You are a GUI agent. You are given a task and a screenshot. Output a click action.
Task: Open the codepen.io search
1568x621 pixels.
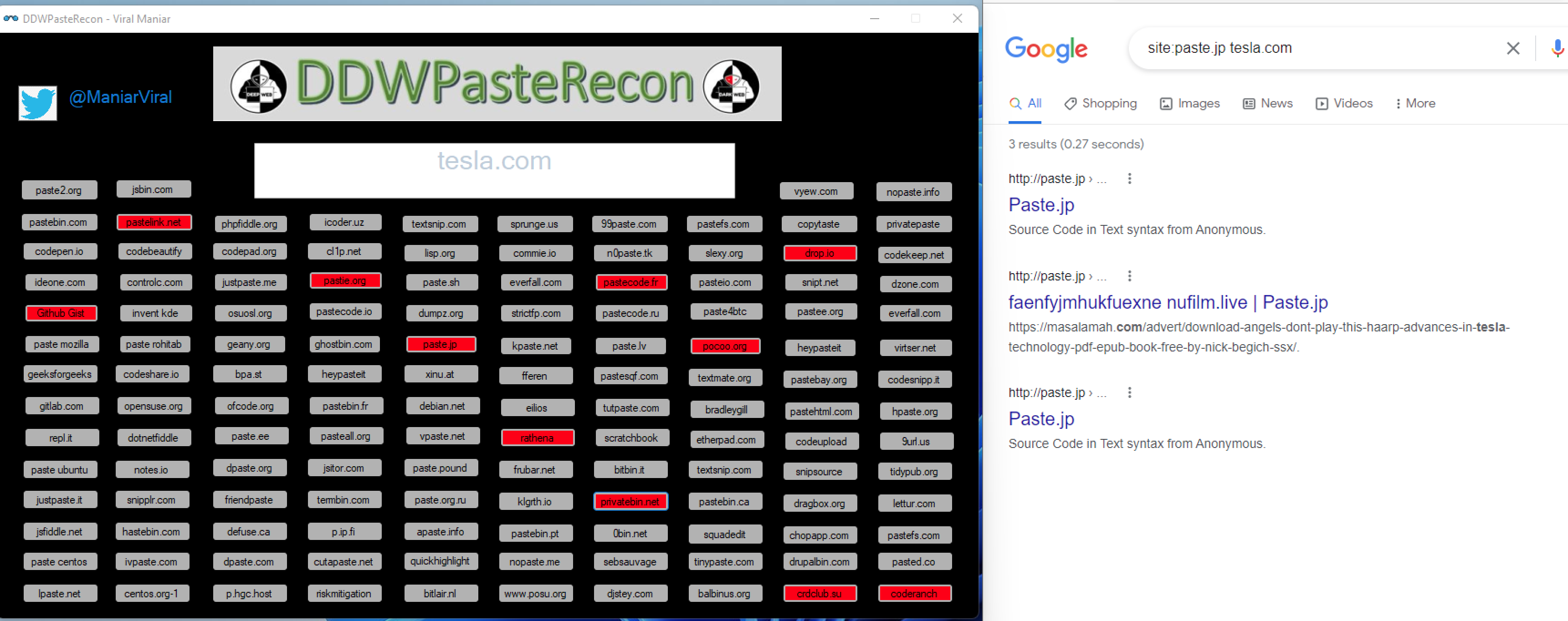tap(60, 251)
